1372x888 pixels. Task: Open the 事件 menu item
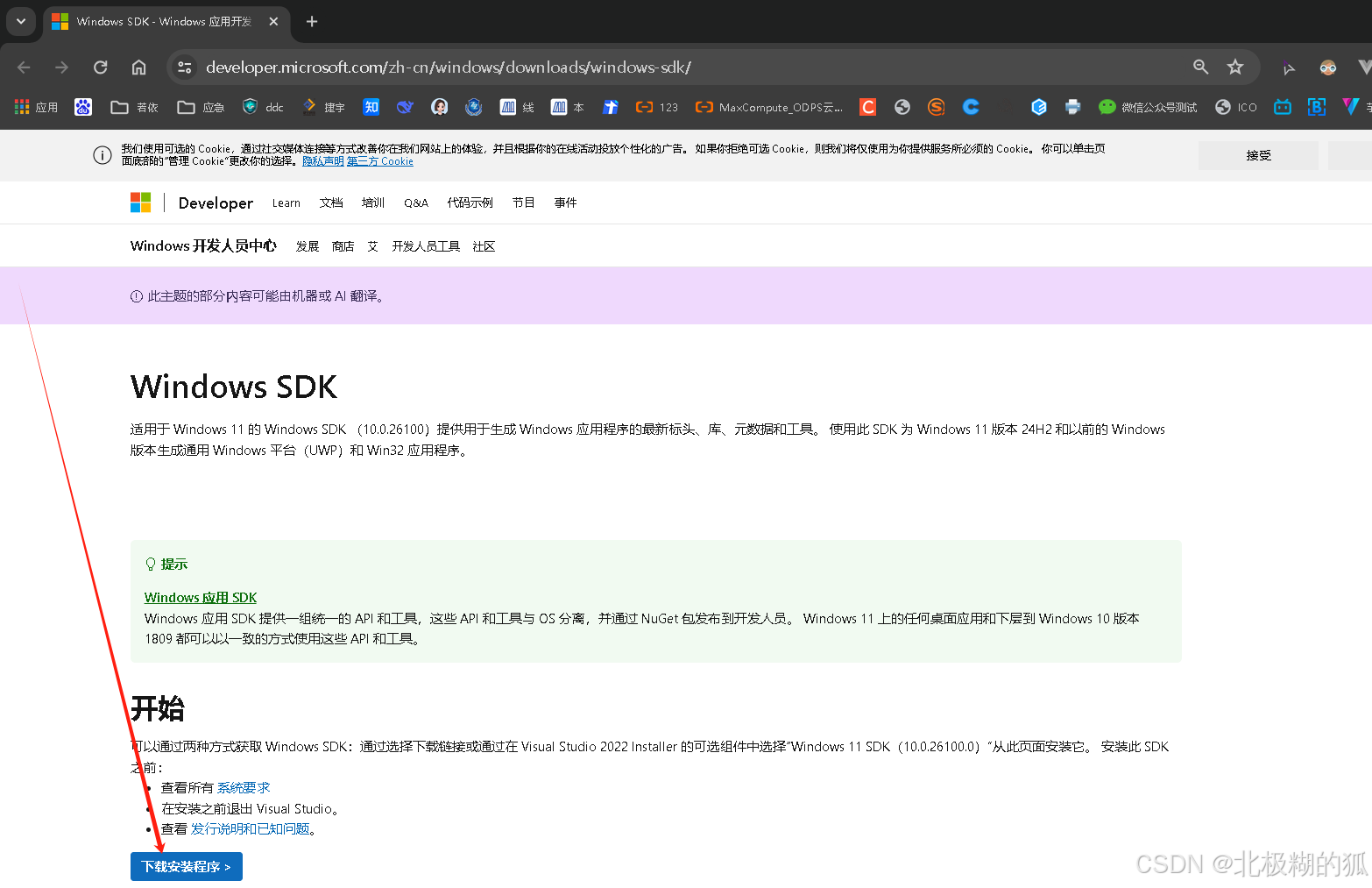(565, 202)
